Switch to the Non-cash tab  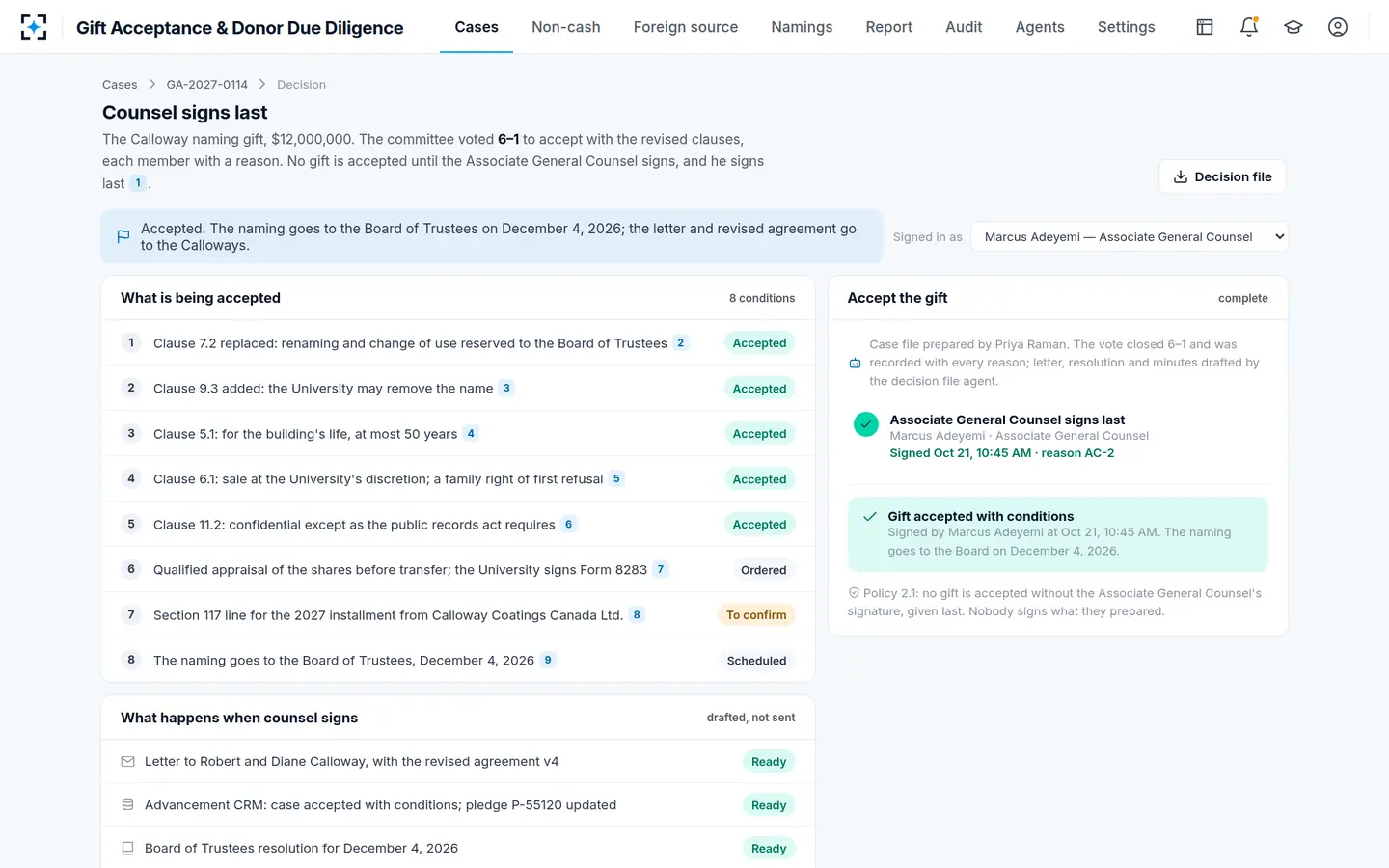pos(566,27)
